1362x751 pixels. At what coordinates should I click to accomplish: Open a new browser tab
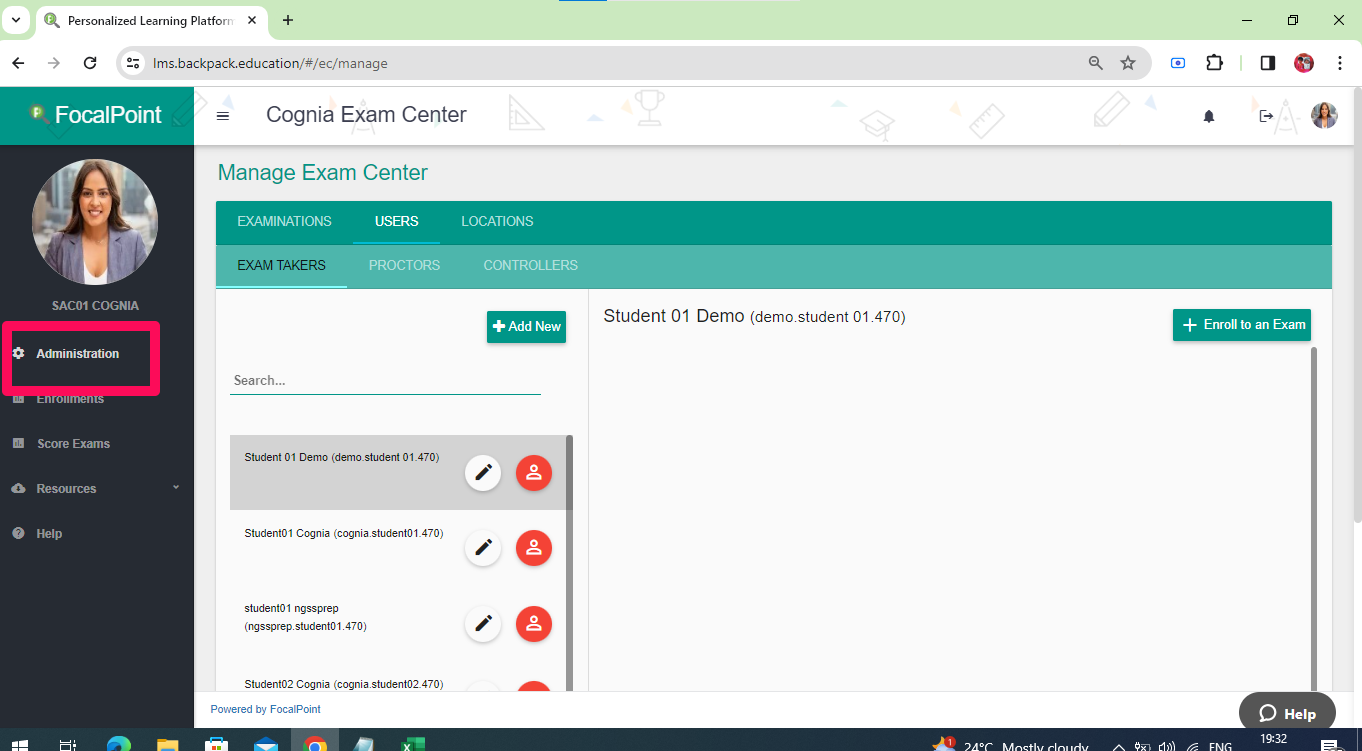click(288, 20)
